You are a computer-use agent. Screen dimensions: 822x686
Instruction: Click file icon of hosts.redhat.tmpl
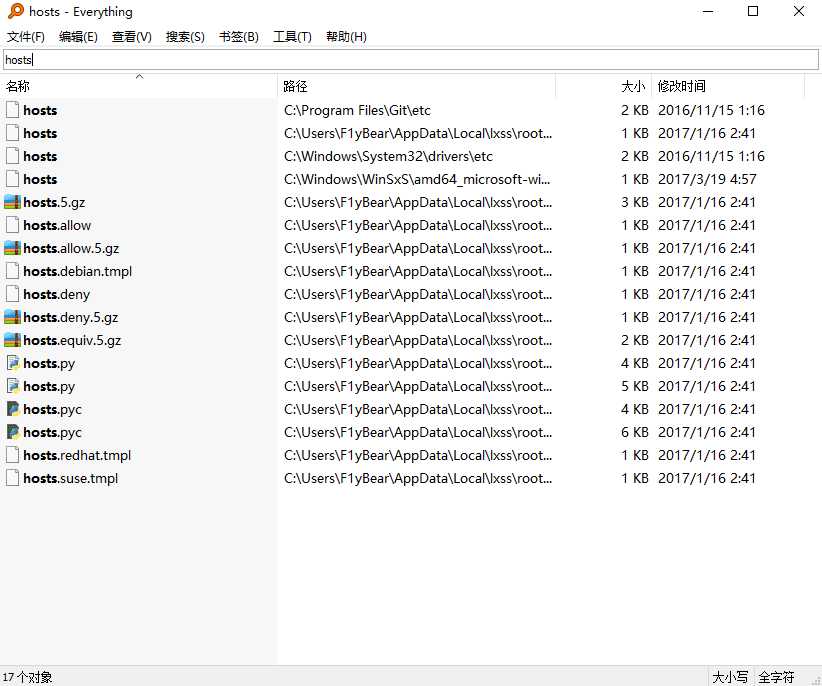(x=13, y=455)
